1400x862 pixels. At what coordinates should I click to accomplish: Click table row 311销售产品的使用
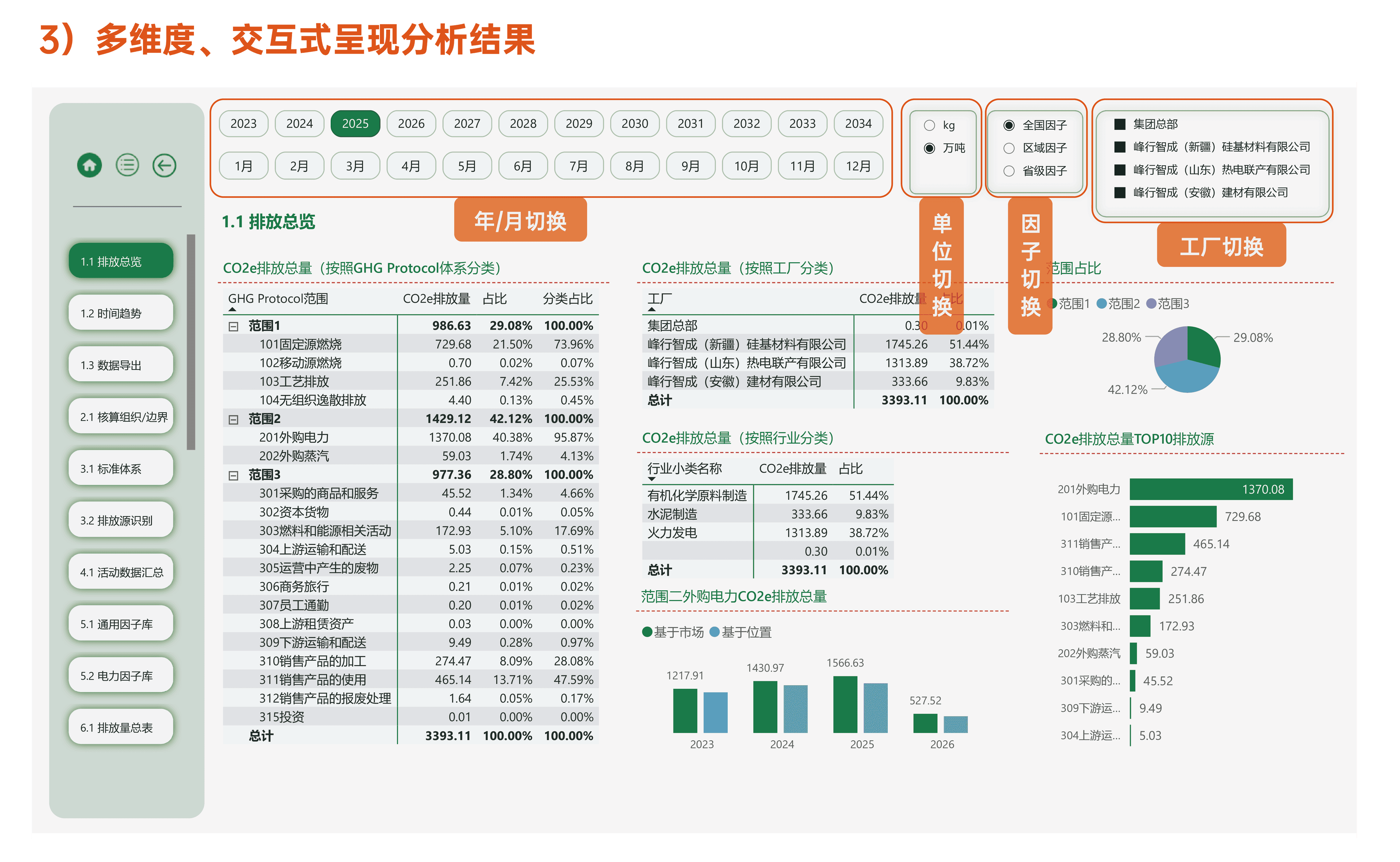tap(410, 680)
